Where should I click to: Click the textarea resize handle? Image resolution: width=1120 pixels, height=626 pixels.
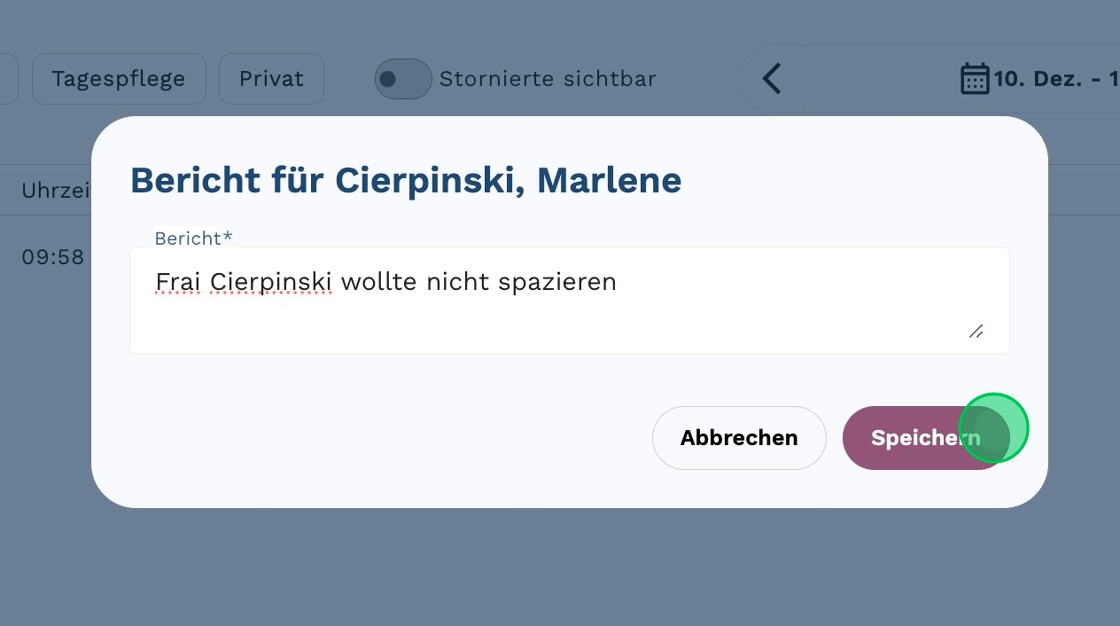tap(976, 331)
